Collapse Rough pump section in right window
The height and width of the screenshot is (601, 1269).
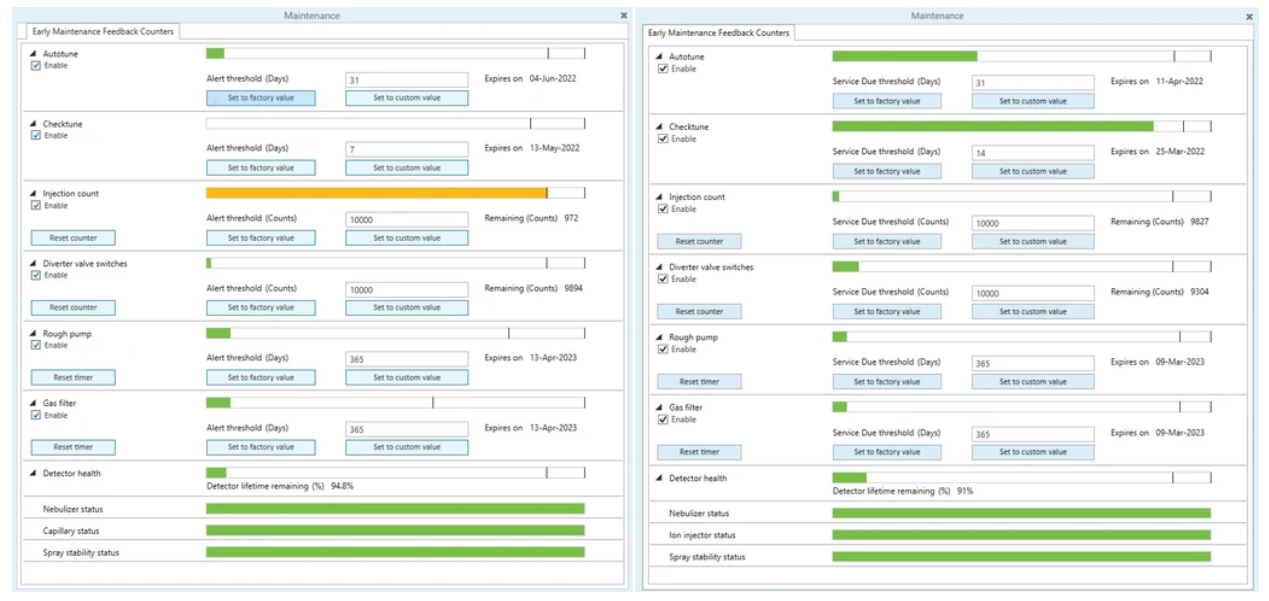[658, 337]
